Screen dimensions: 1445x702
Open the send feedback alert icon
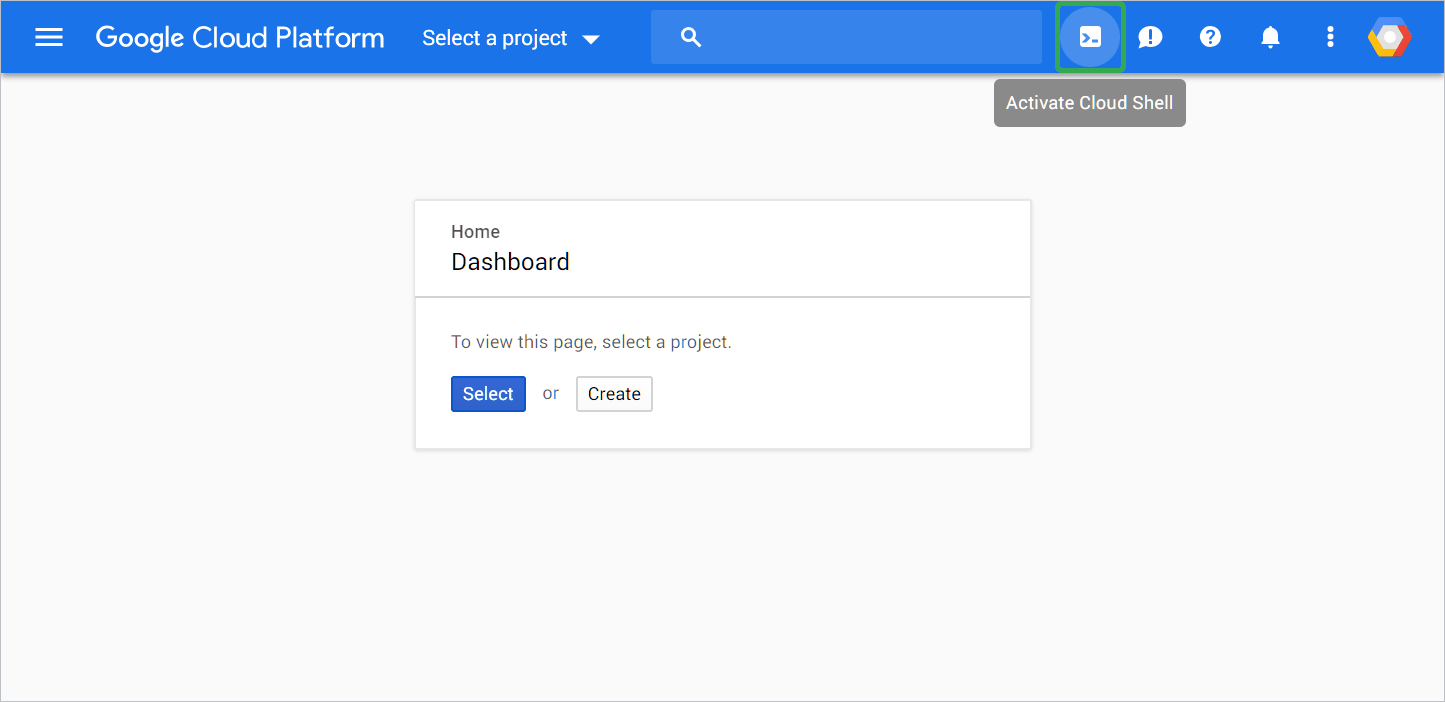[1150, 38]
